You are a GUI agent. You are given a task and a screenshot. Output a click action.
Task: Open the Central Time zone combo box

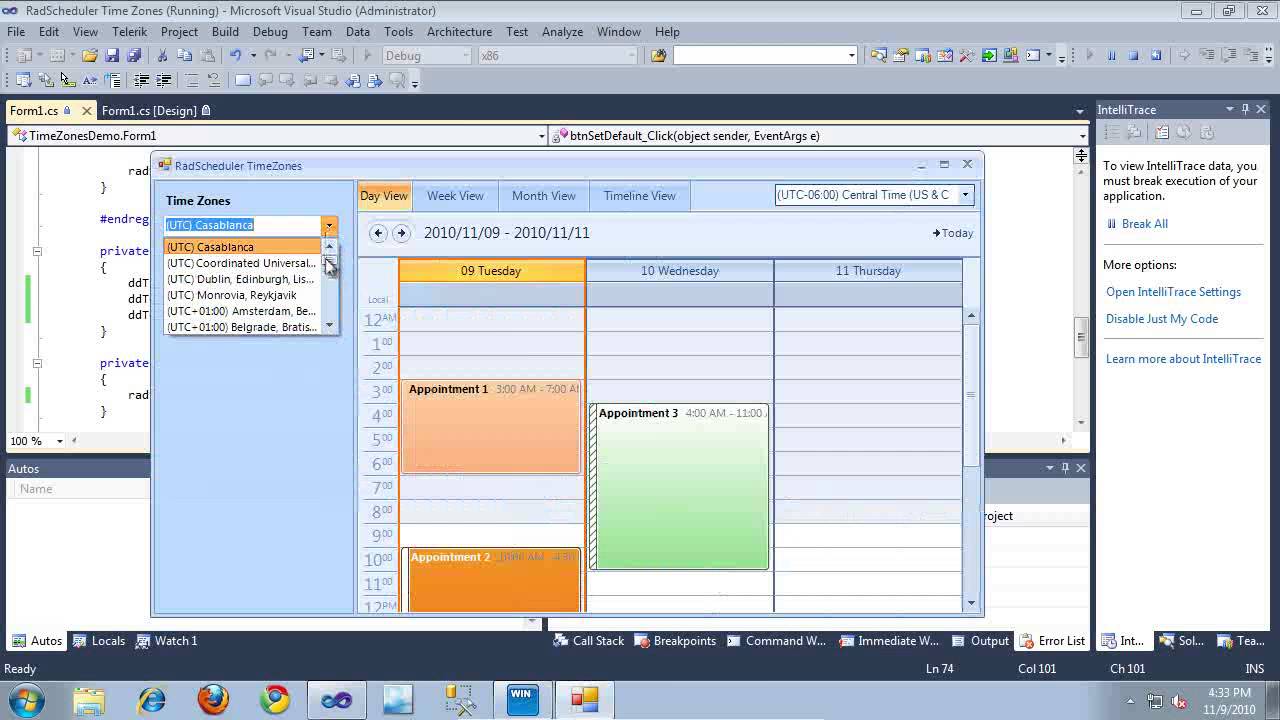(x=966, y=195)
